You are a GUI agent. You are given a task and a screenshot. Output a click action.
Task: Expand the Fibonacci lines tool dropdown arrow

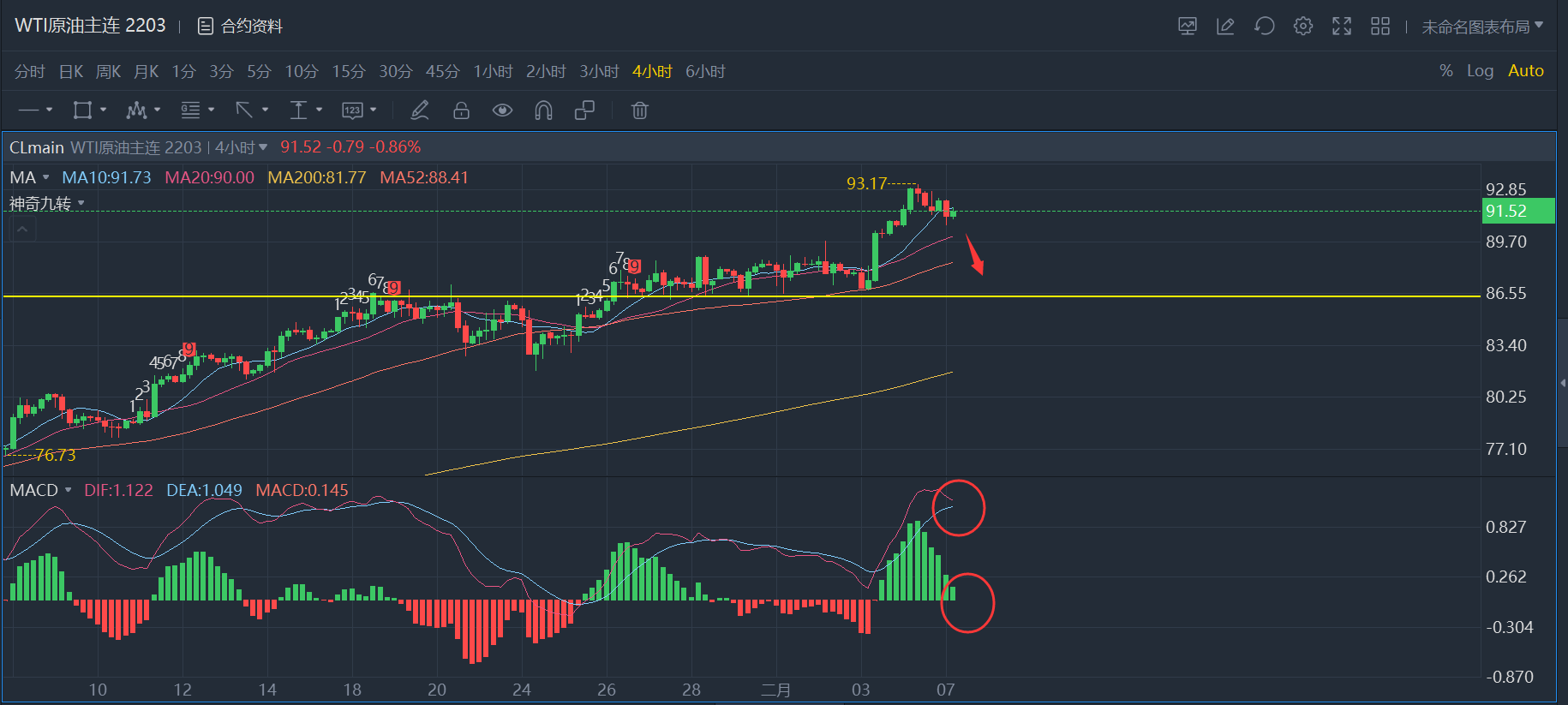(x=212, y=110)
